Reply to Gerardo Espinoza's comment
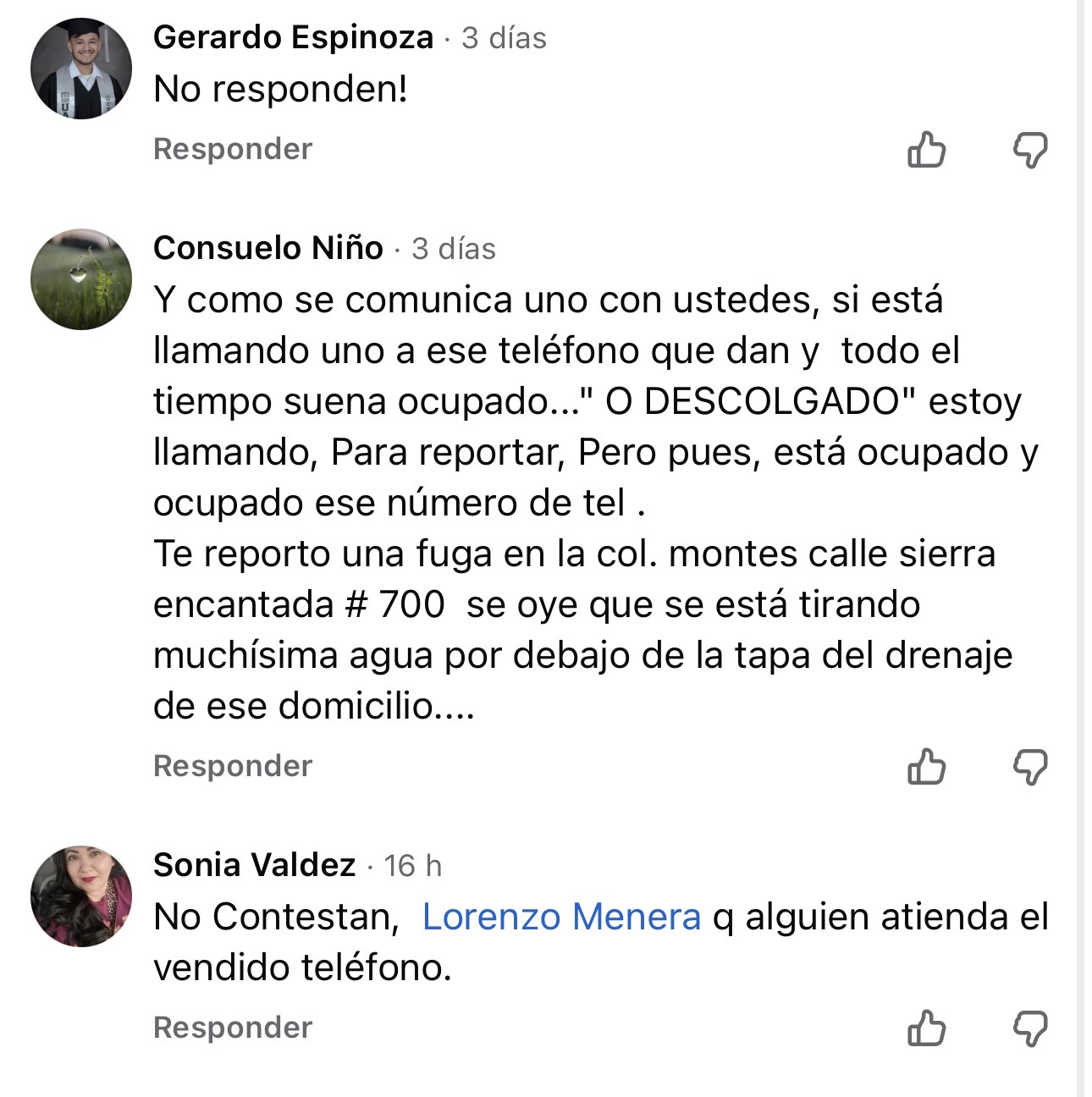The height and width of the screenshot is (1097, 1092). [233, 149]
